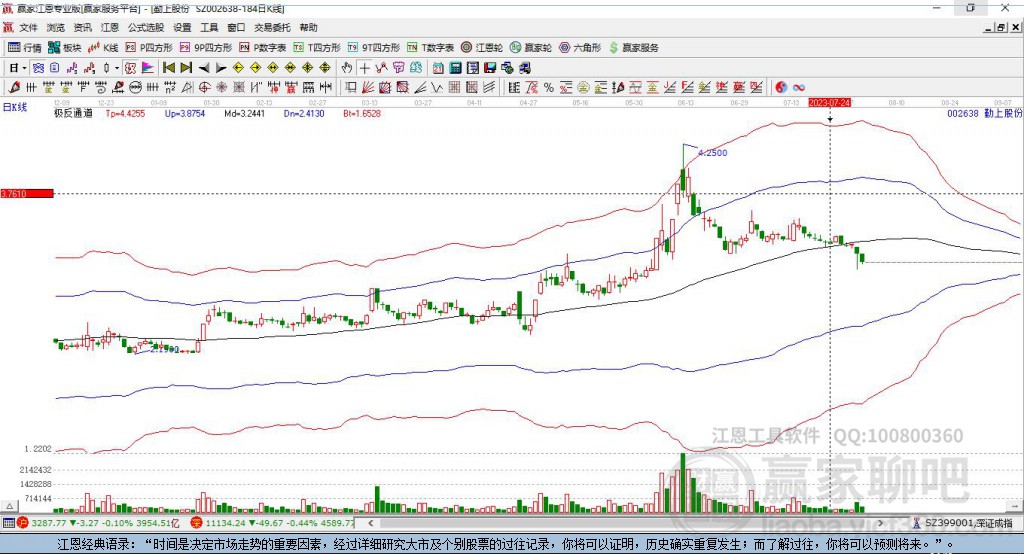
Task: Open the 工具 menu
Action: tap(209, 27)
